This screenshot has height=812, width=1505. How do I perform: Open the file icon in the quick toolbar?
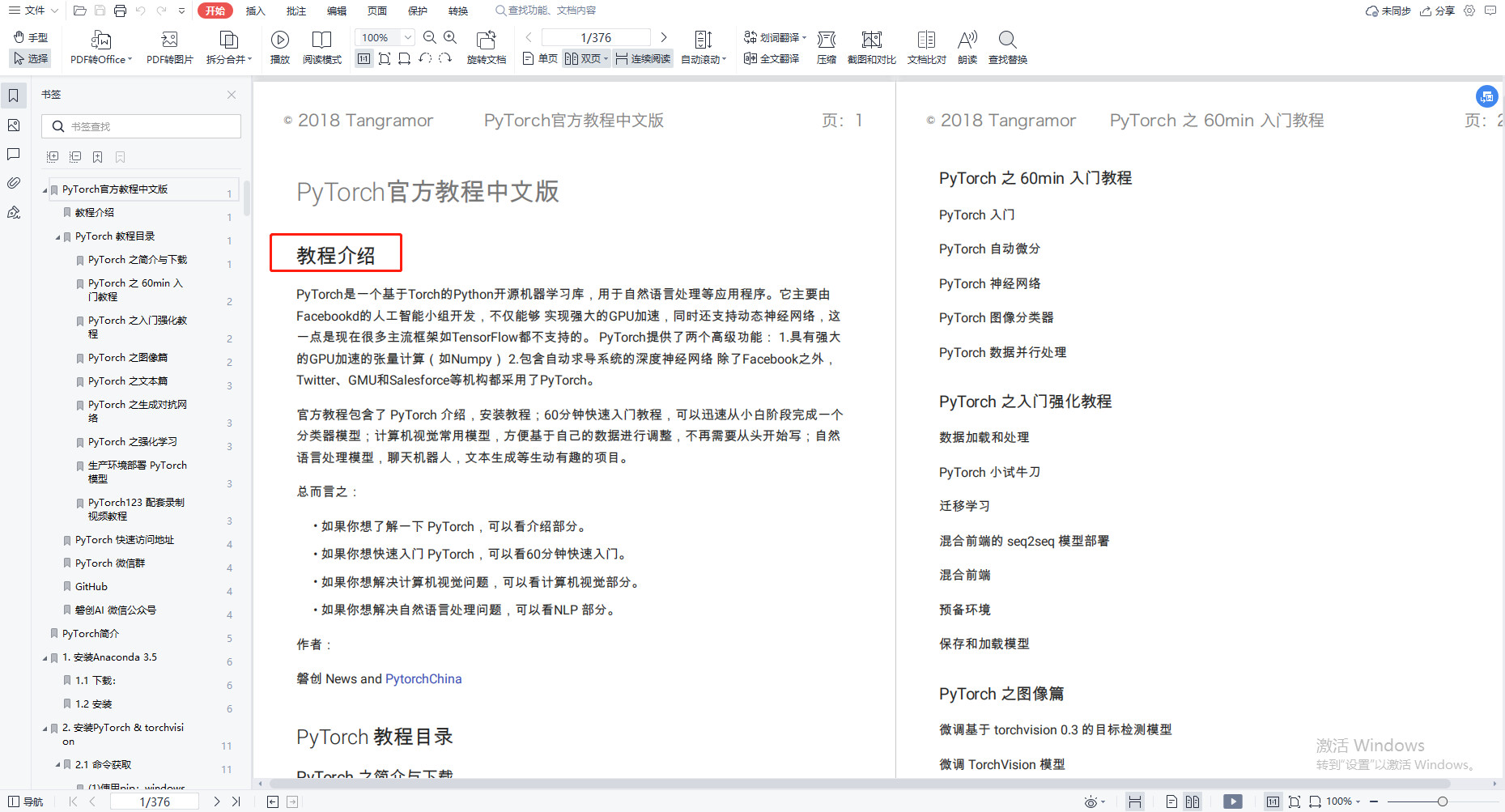[x=79, y=11]
